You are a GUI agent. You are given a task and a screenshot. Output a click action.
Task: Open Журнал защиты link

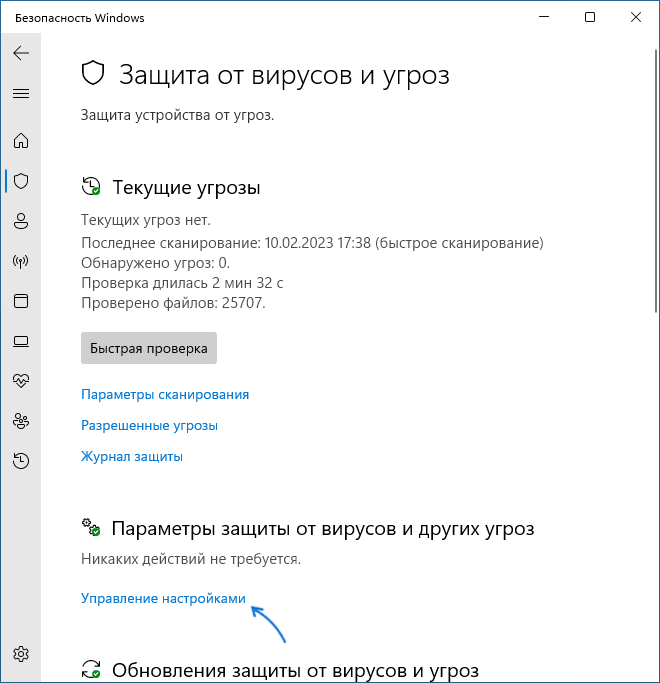pos(132,456)
